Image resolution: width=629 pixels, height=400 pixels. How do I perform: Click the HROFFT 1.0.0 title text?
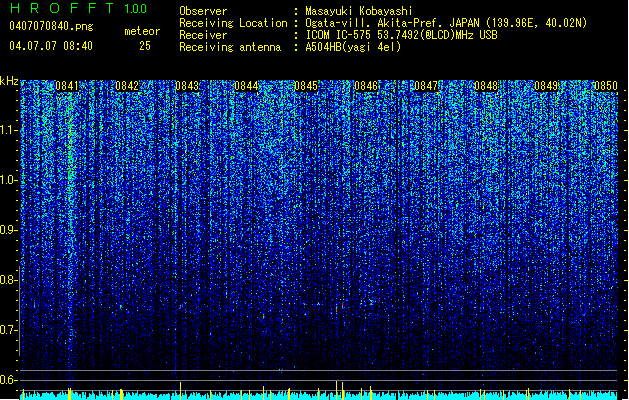tap(78, 8)
